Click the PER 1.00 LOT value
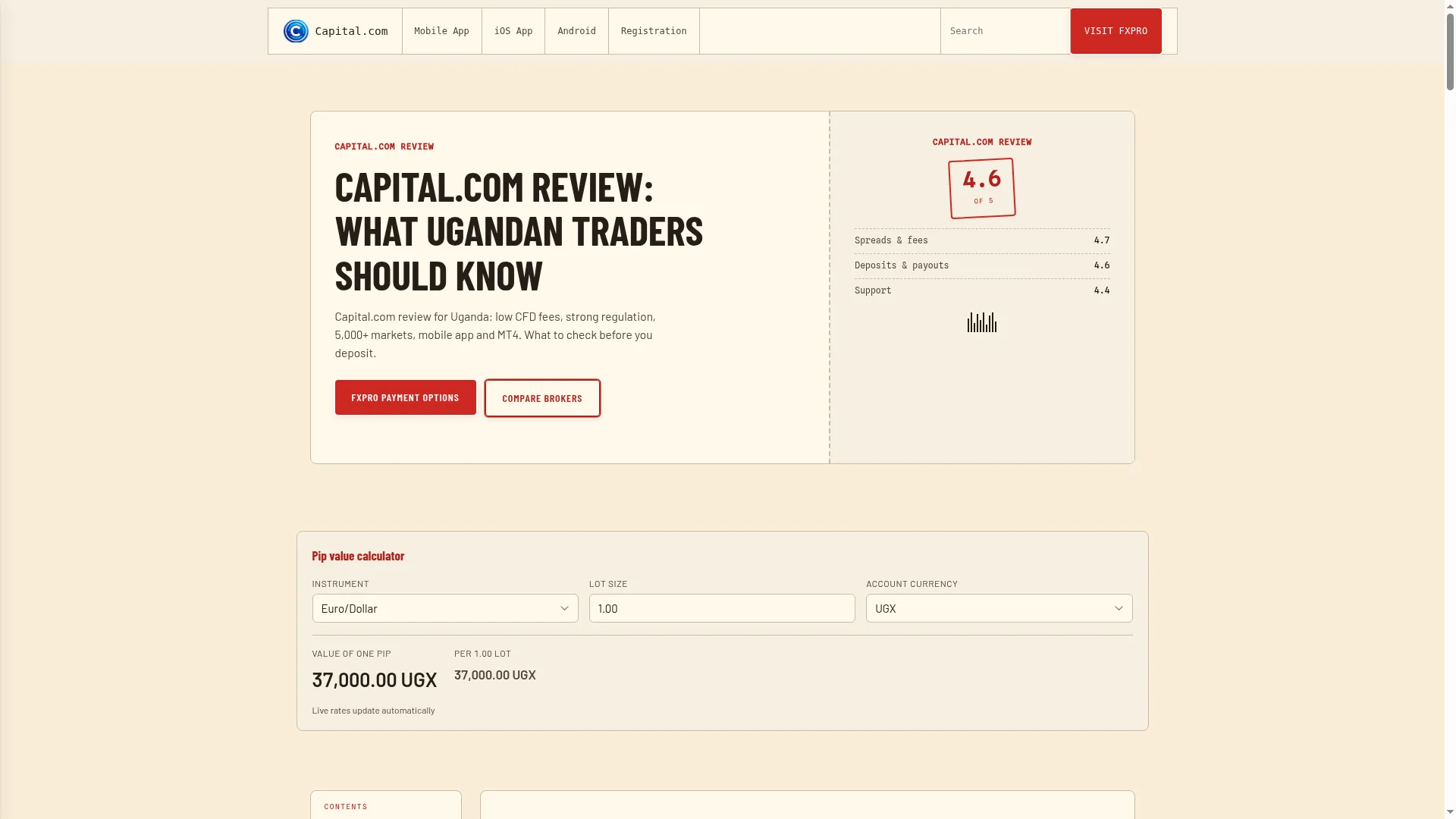Image resolution: width=1456 pixels, height=819 pixels. (x=495, y=675)
